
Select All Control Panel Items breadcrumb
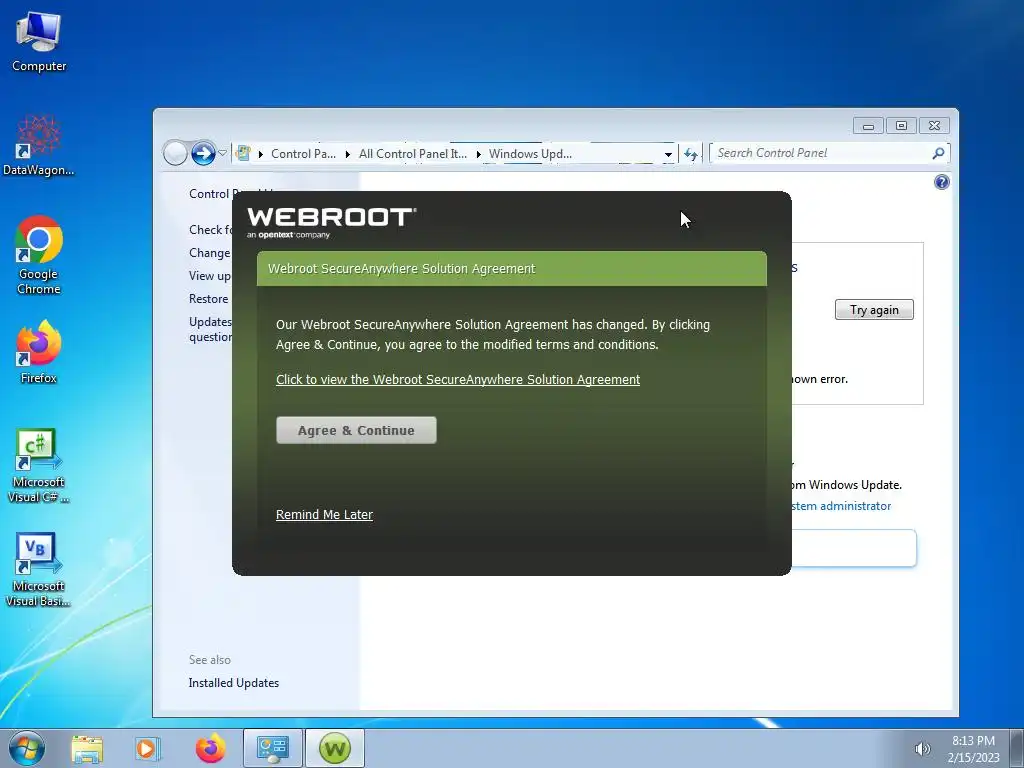point(413,153)
